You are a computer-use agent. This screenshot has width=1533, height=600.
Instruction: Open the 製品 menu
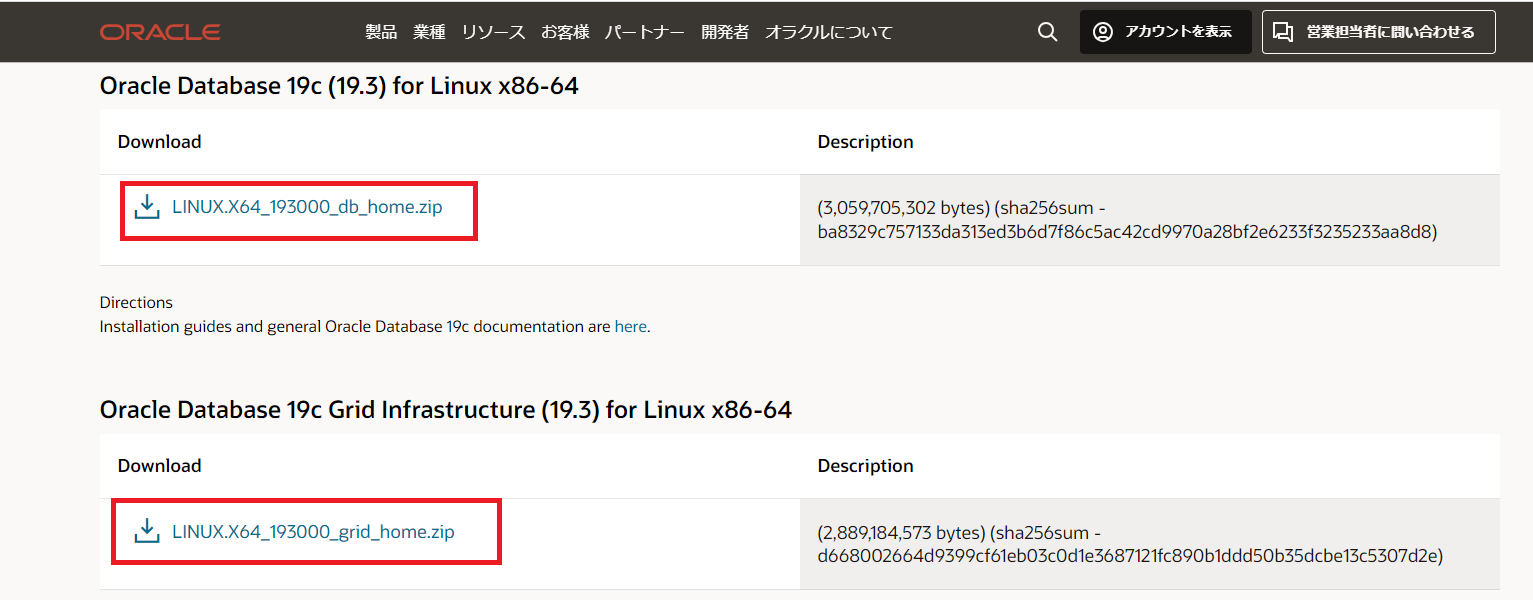coord(381,32)
